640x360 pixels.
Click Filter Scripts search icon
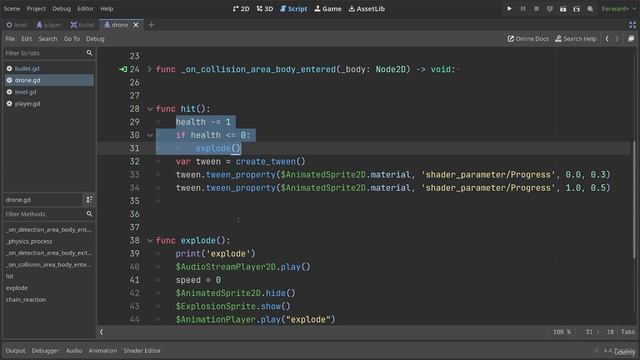click(x=89, y=53)
